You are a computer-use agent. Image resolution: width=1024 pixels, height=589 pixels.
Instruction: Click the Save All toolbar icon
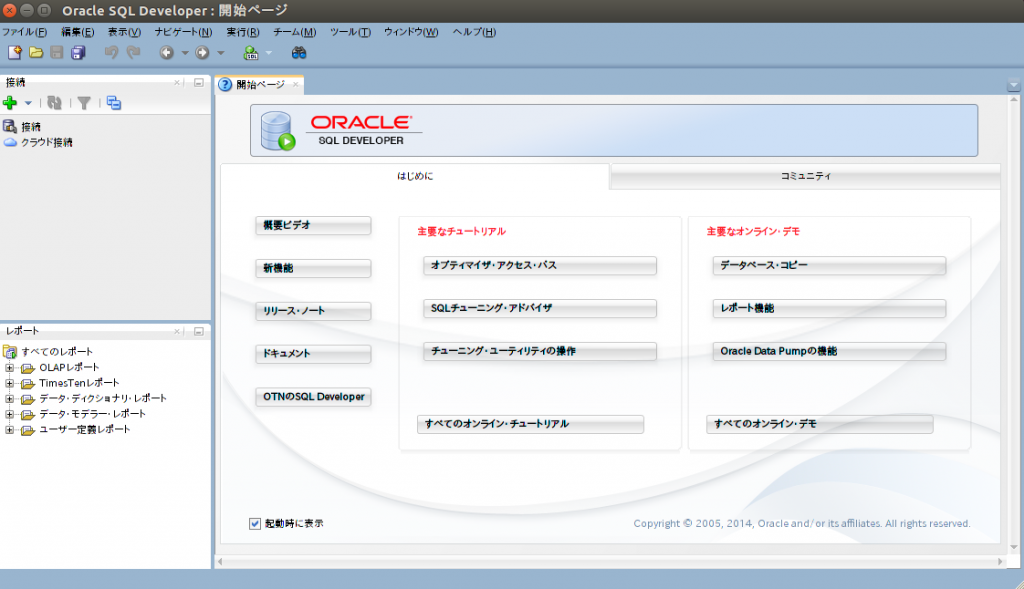pyautogui.click(x=78, y=53)
